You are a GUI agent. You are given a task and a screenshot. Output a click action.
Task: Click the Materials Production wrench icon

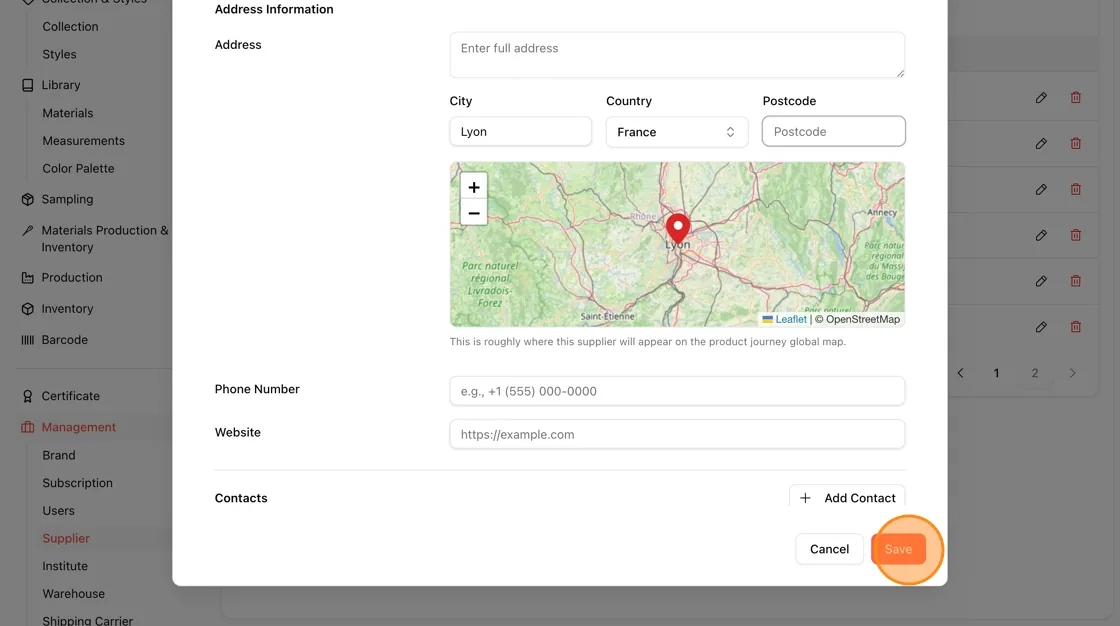[x=28, y=230]
